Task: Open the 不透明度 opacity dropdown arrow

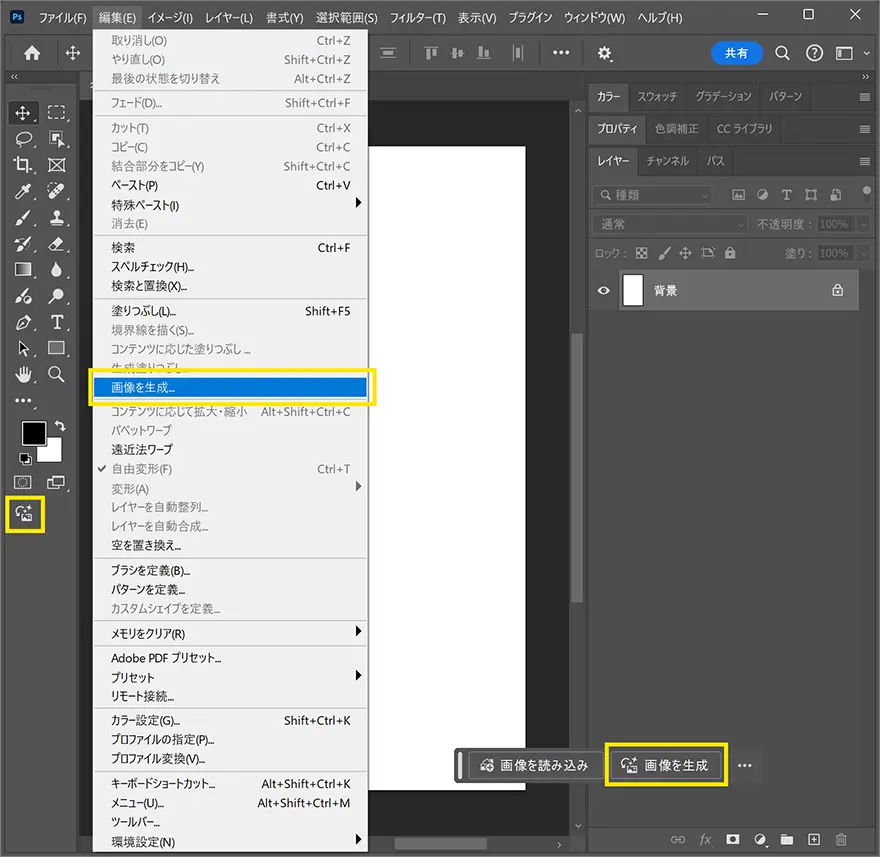Action: click(x=863, y=224)
